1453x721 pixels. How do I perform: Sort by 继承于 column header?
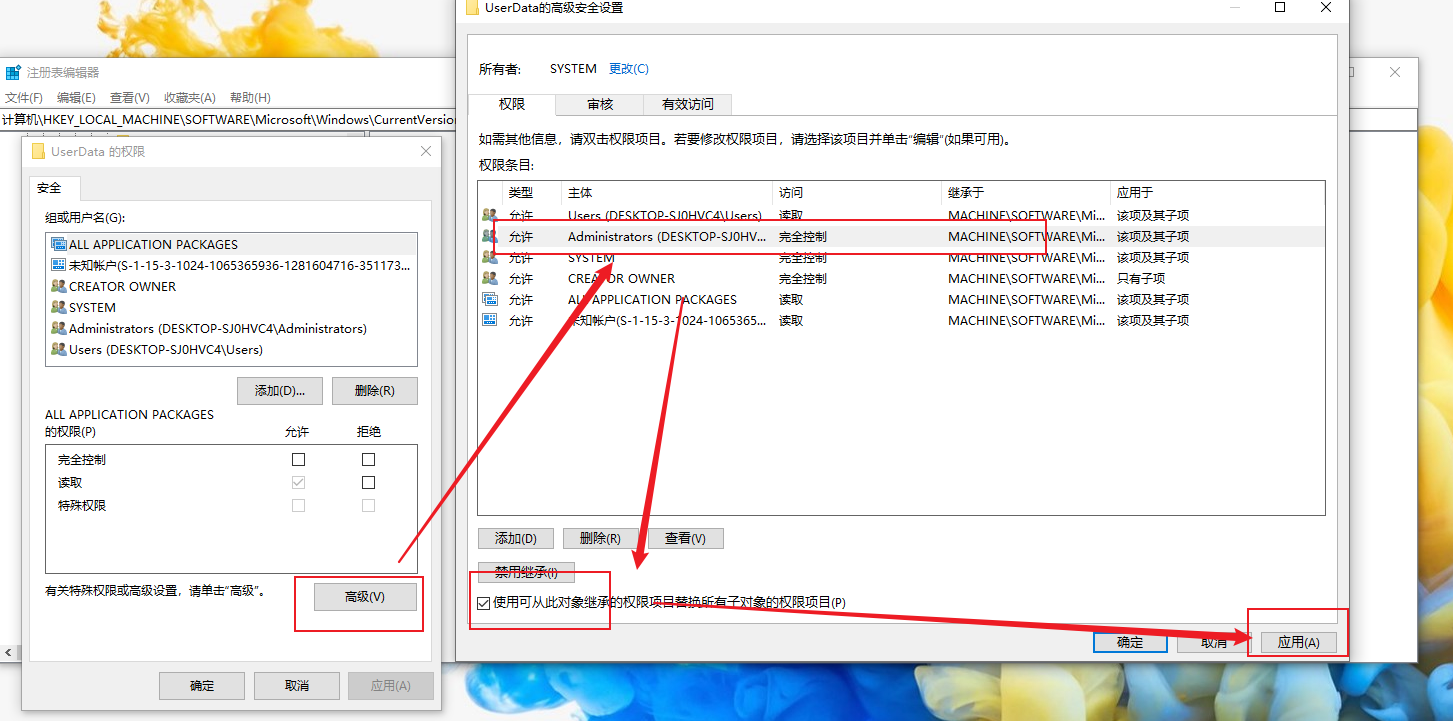coord(1026,193)
